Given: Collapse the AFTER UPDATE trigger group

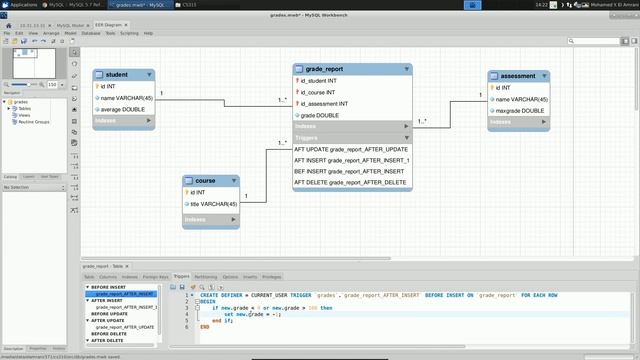Looking at the screenshot, I should 87,320.
